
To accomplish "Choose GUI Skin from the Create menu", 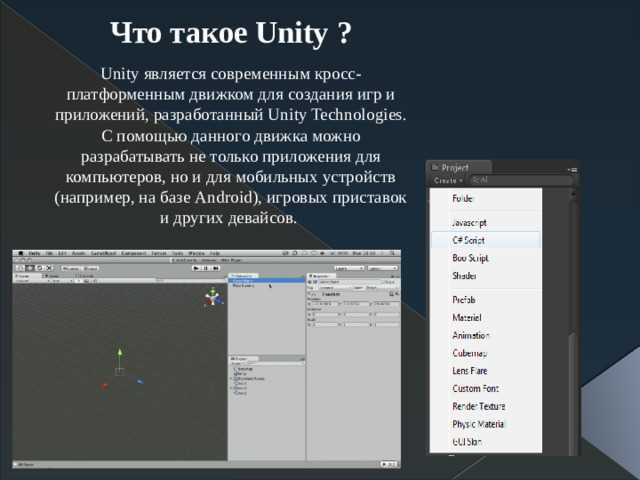I will pyautogui.click(x=486, y=442).
